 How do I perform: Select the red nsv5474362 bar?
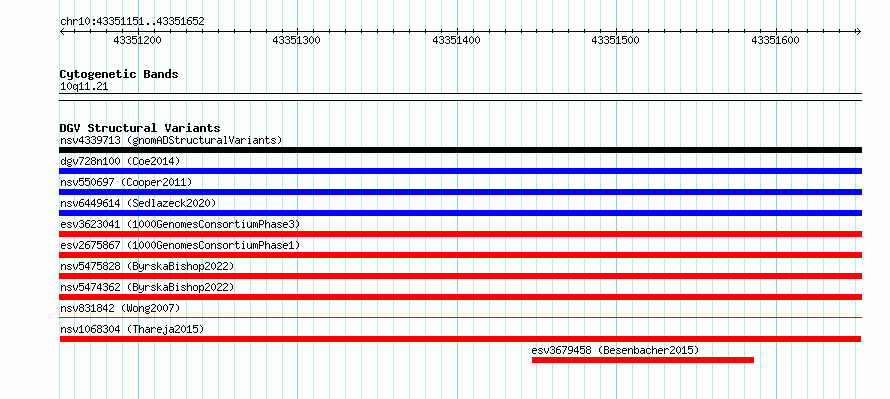pos(460,297)
